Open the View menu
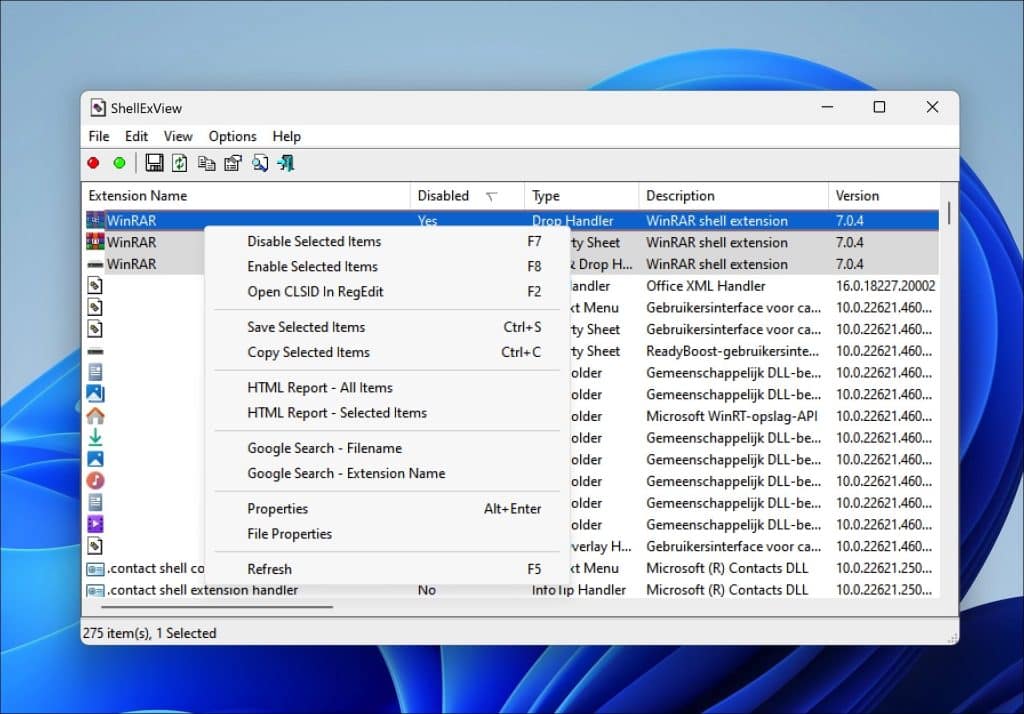Viewport: 1024px width, 714px height. coord(178,137)
